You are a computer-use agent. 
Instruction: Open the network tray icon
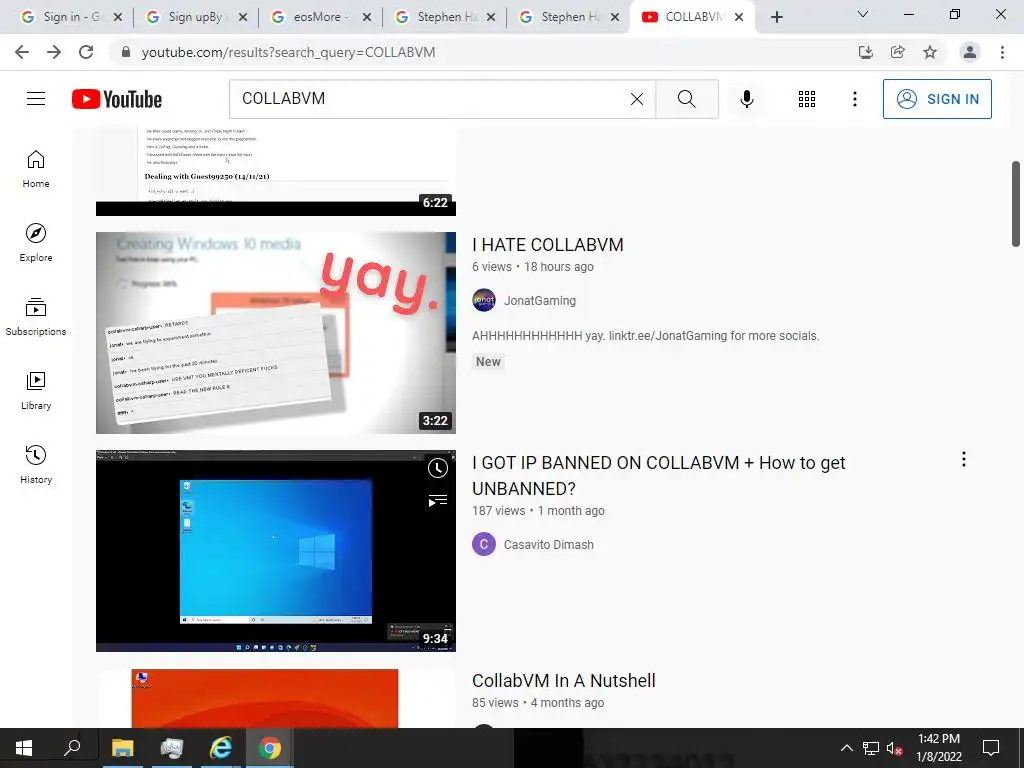coord(871,748)
